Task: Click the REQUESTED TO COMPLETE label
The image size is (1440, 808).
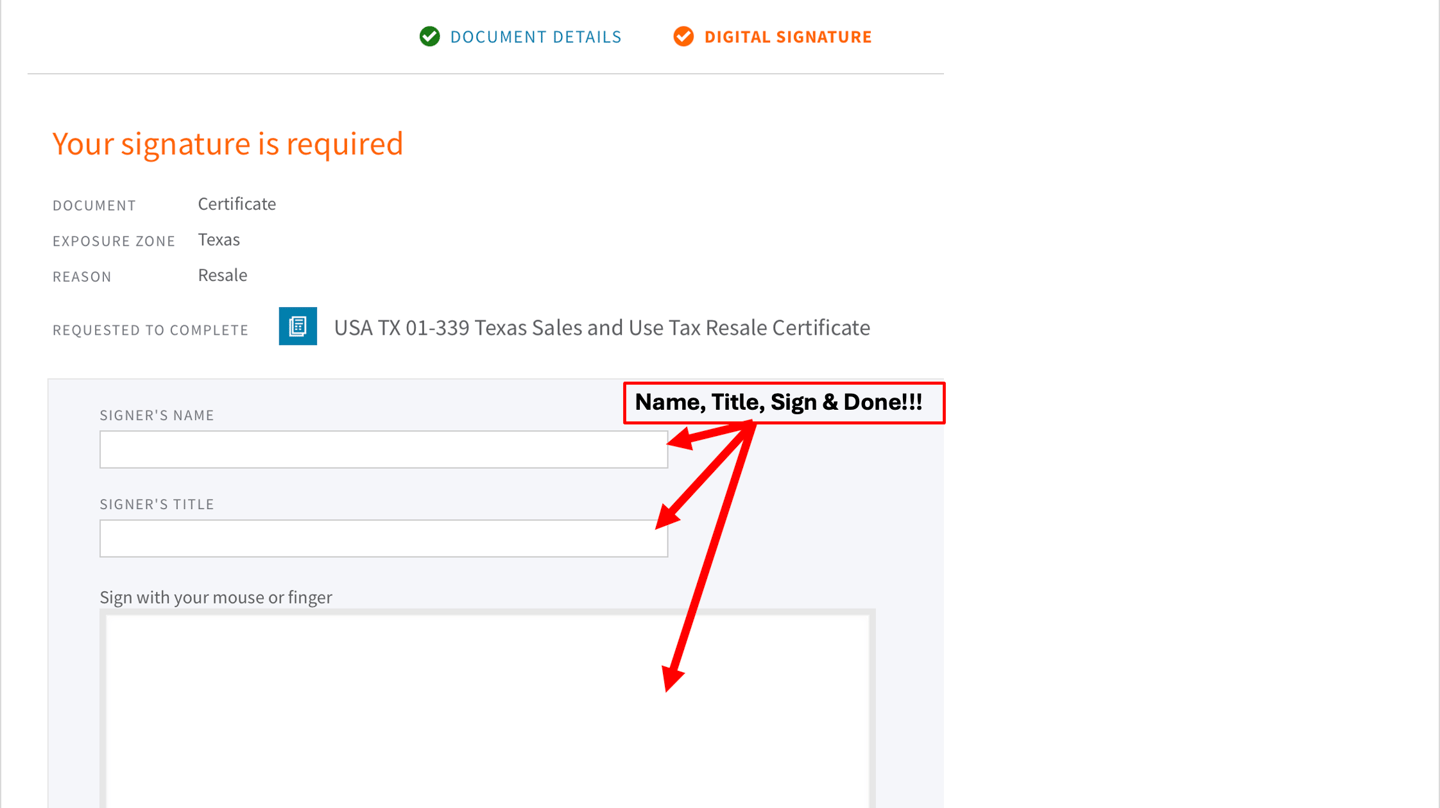Action: 151,330
